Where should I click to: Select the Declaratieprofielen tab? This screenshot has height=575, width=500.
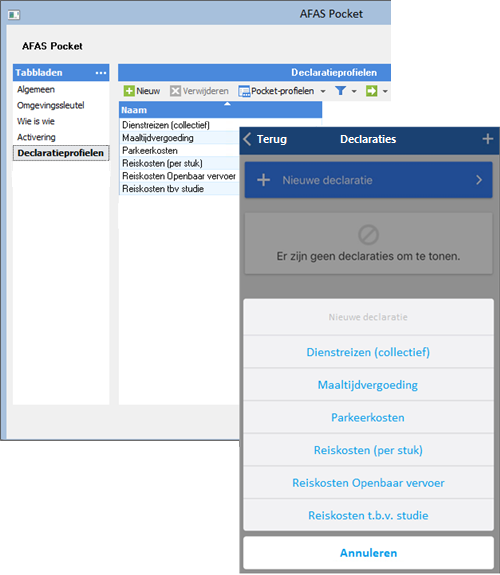(61, 153)
